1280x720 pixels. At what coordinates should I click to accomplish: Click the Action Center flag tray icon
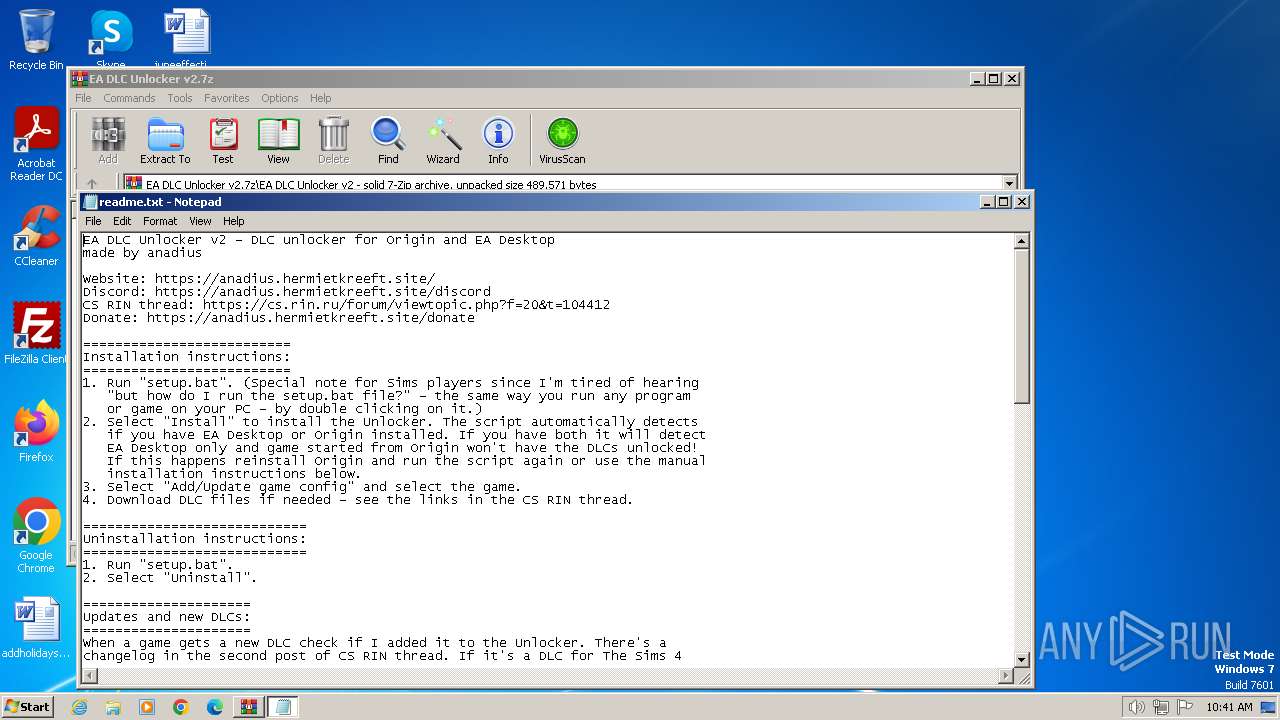coord(1185,707)
